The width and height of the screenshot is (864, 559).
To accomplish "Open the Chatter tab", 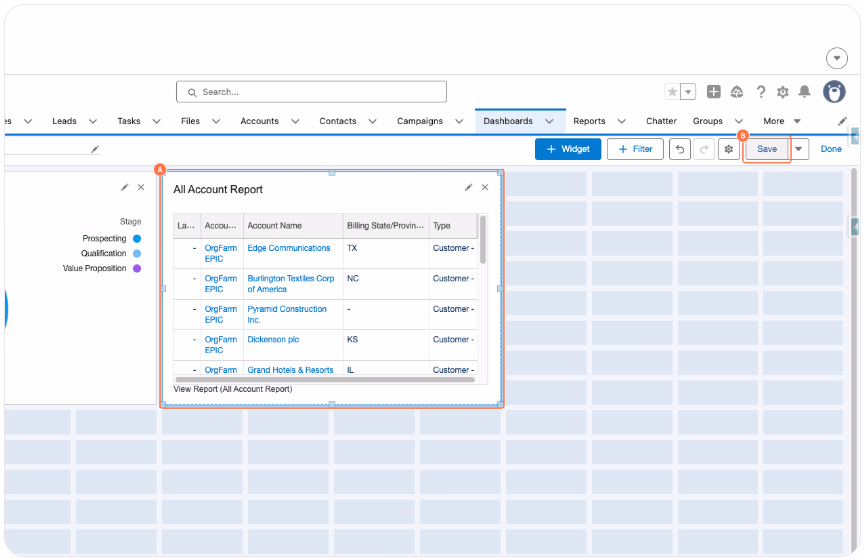I will 661,121.
